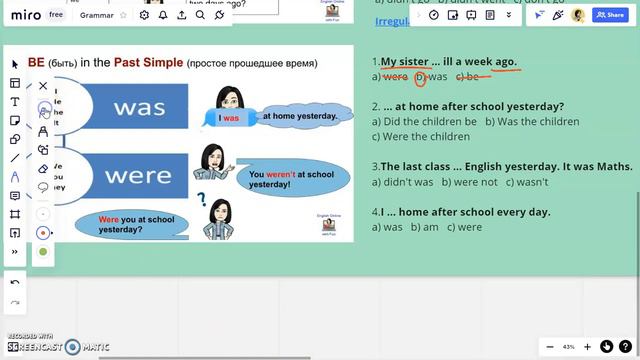Image resolution: width=640 pixels, height=360 pixels.
Task: Expand more collaboration tools chevron
Action: coord(509,15)
